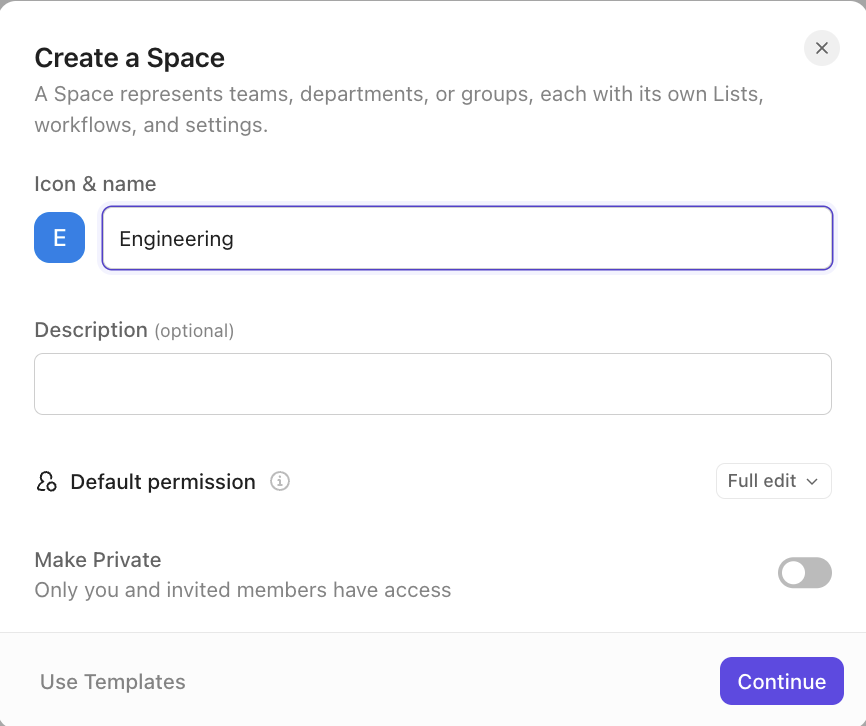
Task: Click the Default permission info icon
Action: 280,481
